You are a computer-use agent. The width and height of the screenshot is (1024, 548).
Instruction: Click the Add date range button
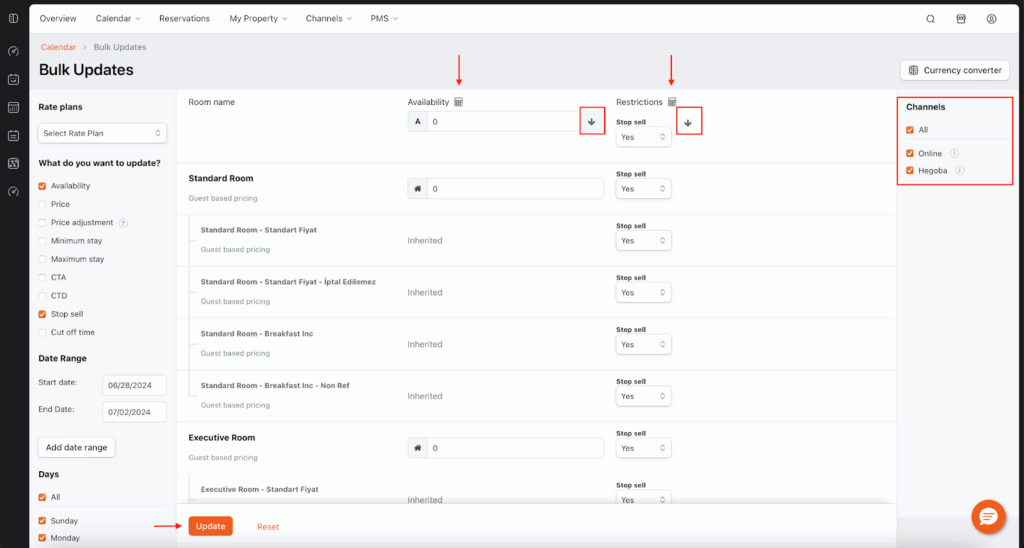click(x=76, y=447)
